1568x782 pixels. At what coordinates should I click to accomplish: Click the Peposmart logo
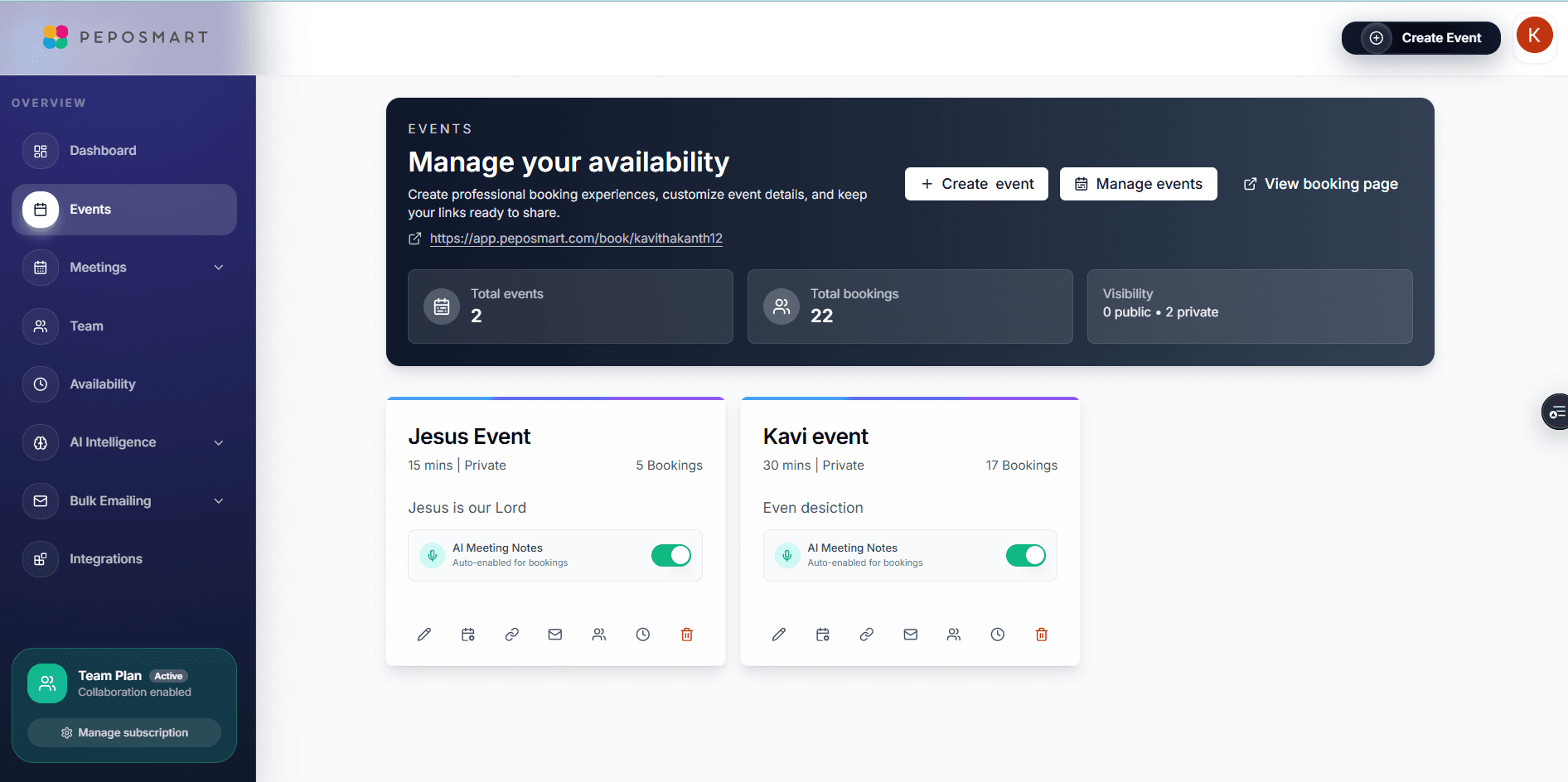pos(125,37)
